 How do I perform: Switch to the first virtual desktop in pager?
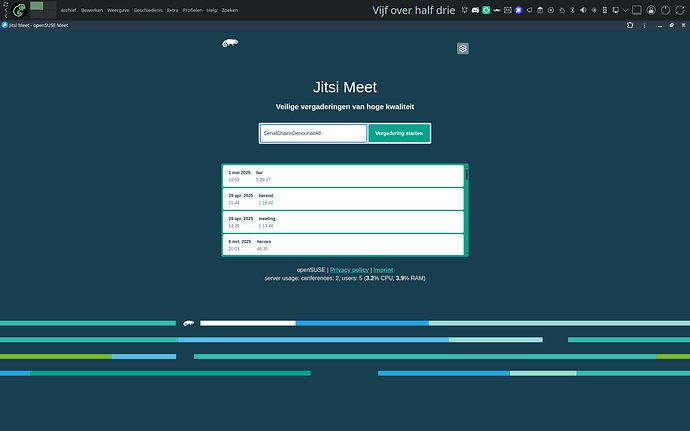37,6
